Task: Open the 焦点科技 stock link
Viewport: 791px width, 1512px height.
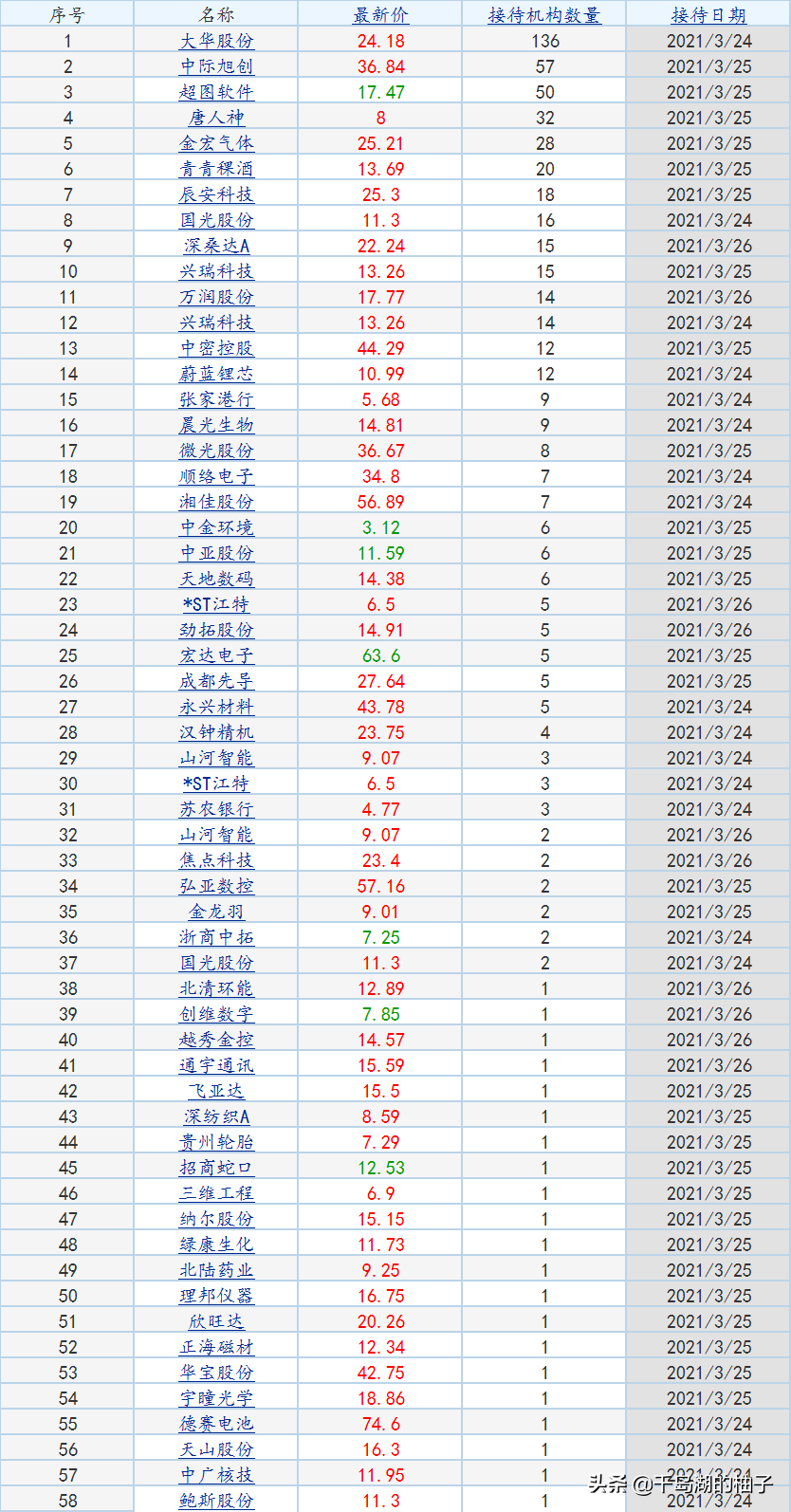Action: pyautogui.click(x=216, y=860)
